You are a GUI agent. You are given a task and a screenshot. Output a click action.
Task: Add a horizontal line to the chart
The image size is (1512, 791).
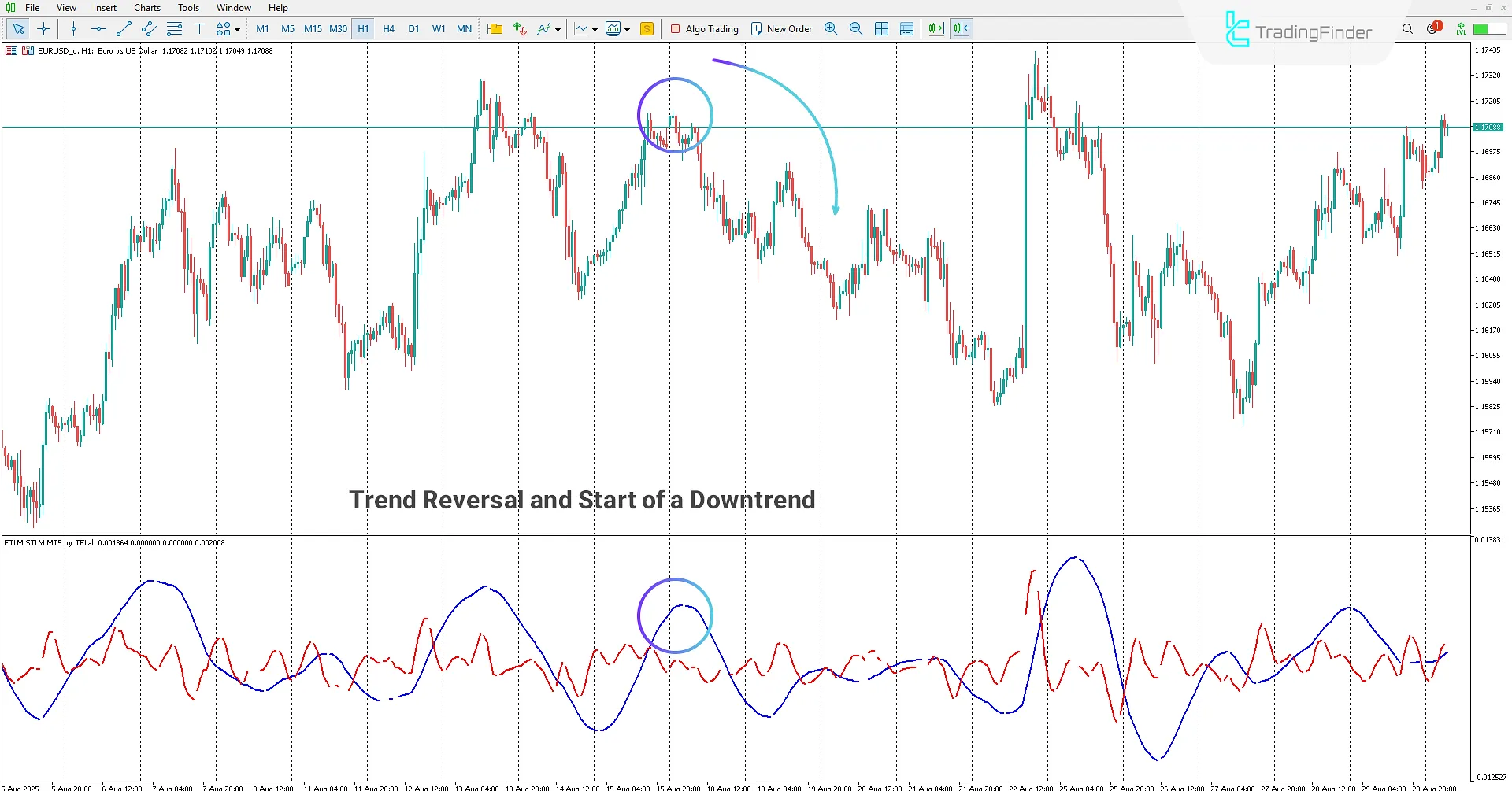[98, 28]
